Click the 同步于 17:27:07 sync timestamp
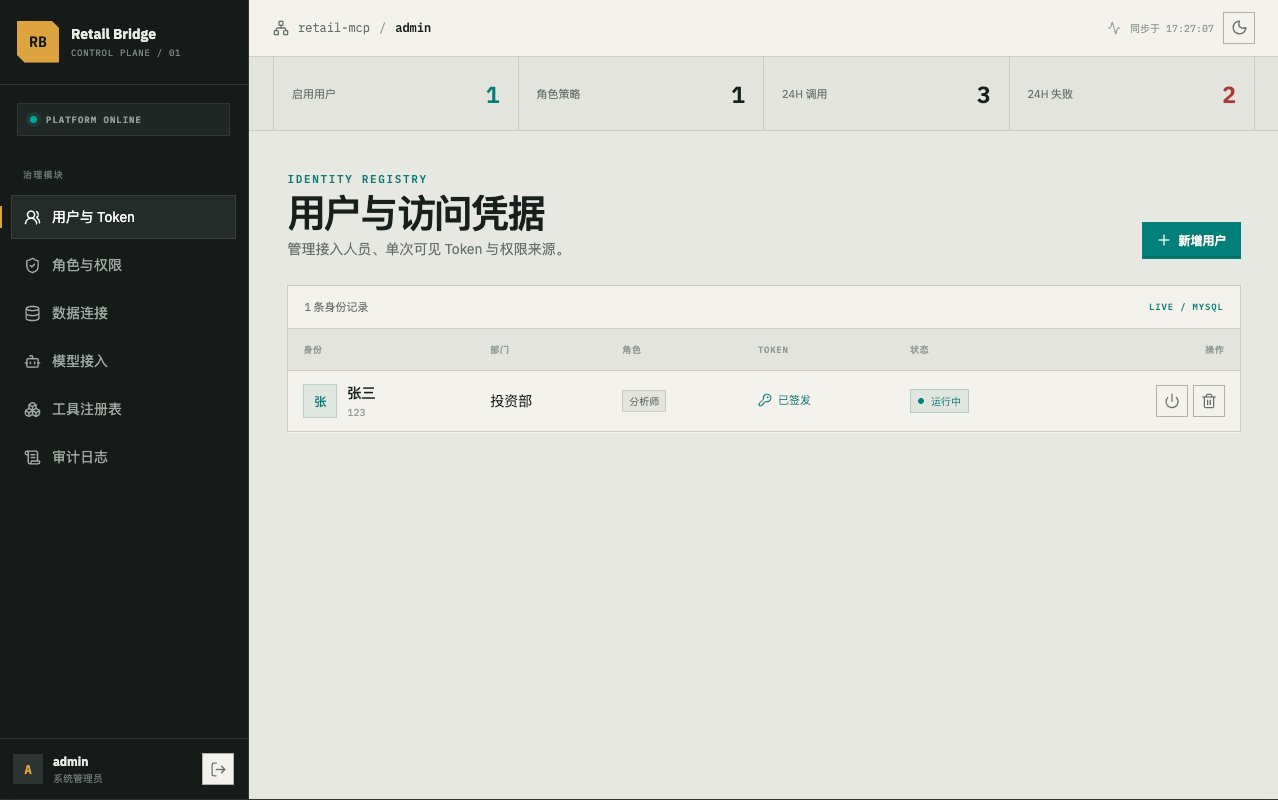Image resolution: width=1278 pixels, height=800 pixels. pos(1172,29)
